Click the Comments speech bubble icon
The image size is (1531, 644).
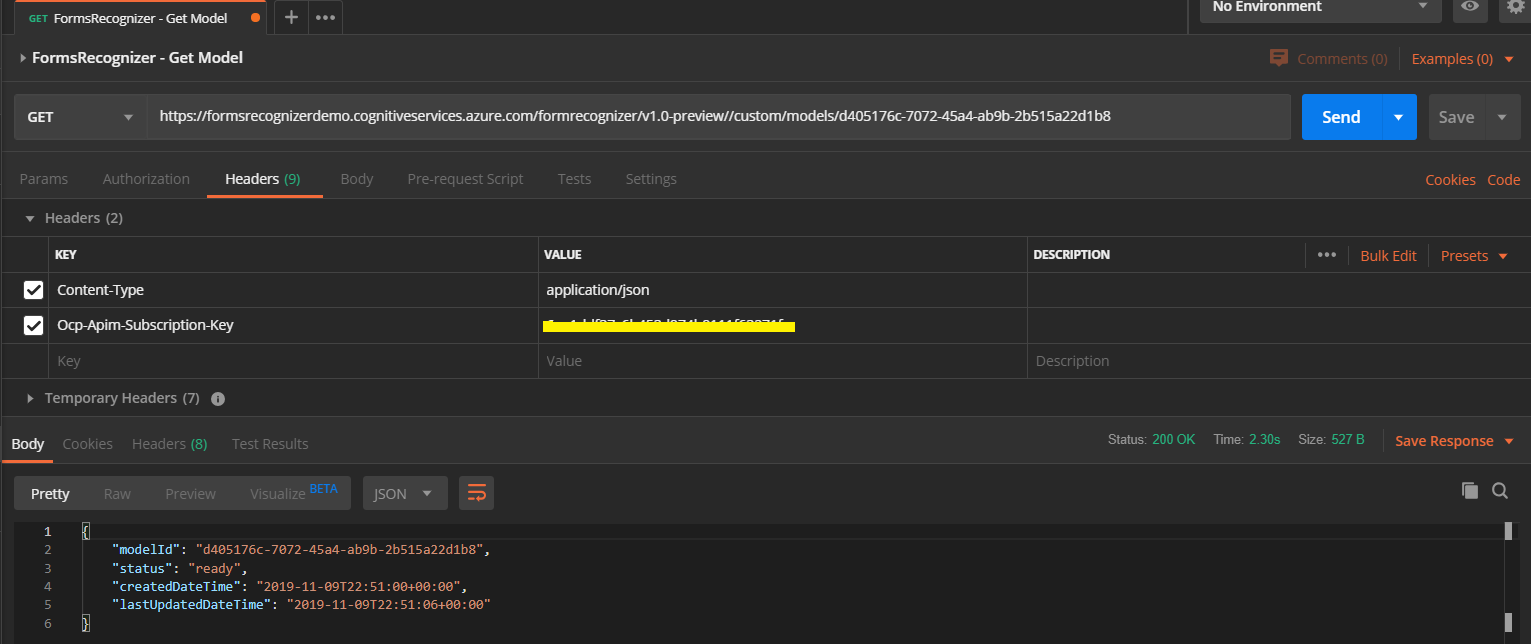click(x=1278, y=58)
